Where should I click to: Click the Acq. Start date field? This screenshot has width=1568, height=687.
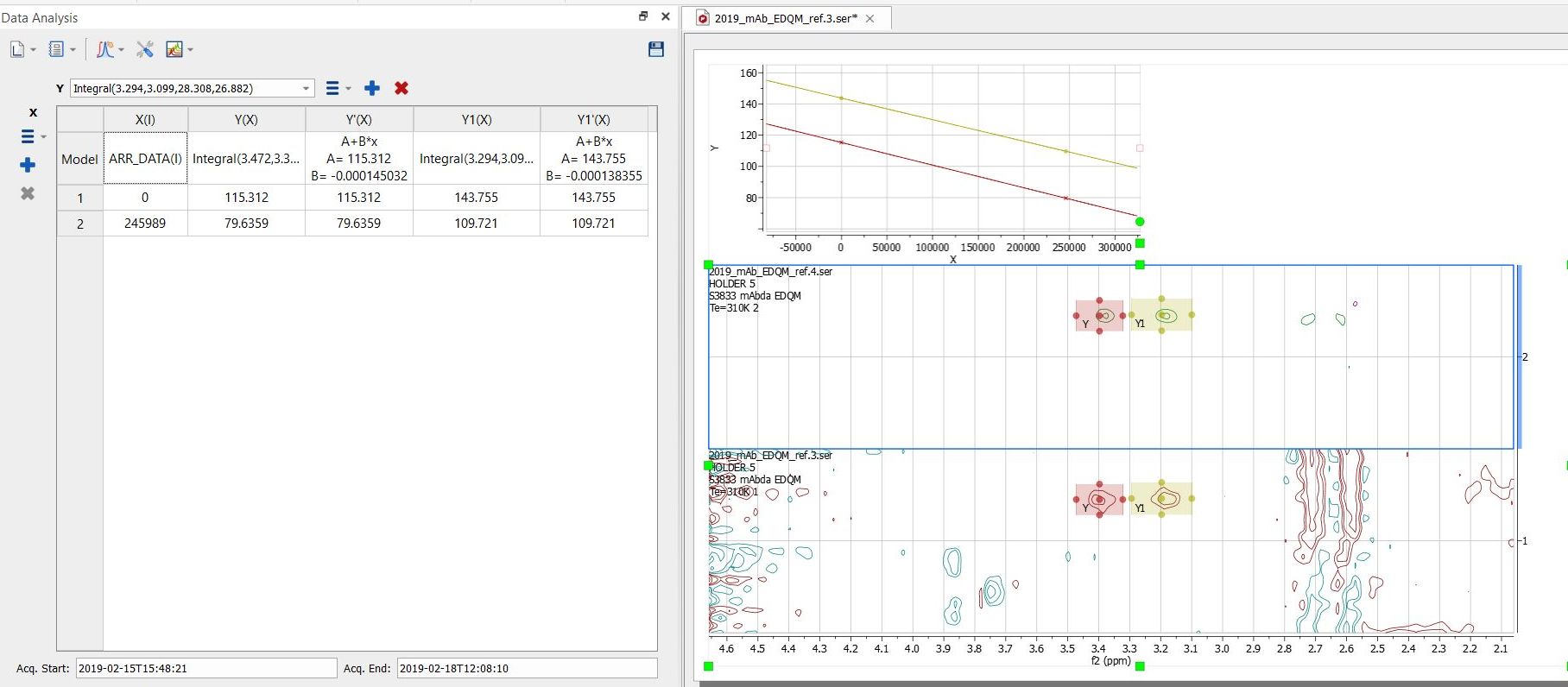(206, 668)
